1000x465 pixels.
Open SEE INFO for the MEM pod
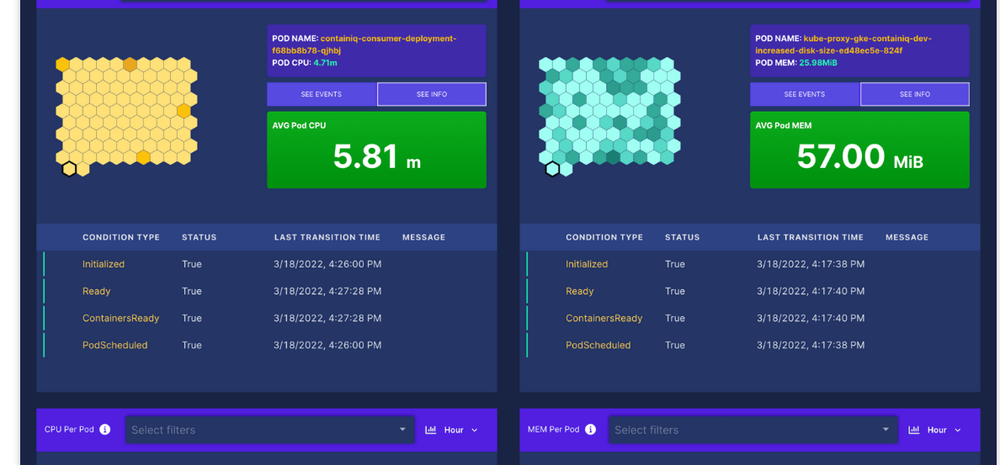pos(915,94)
